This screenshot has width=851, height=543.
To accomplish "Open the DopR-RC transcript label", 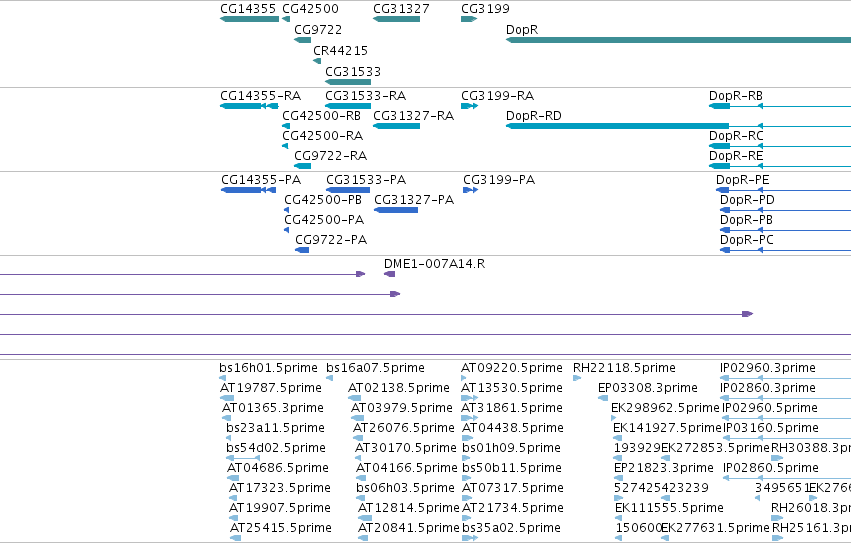I will tap(736, 136).
